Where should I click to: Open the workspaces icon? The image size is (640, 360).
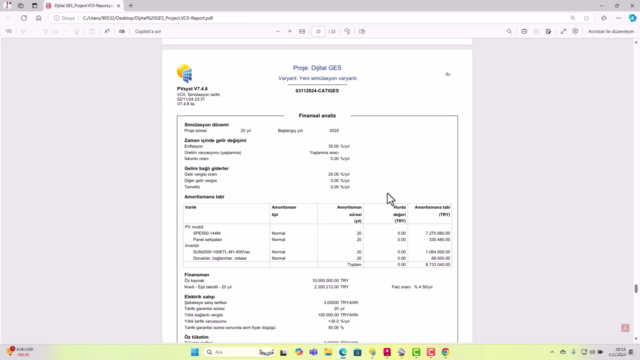tap(21, 6)
